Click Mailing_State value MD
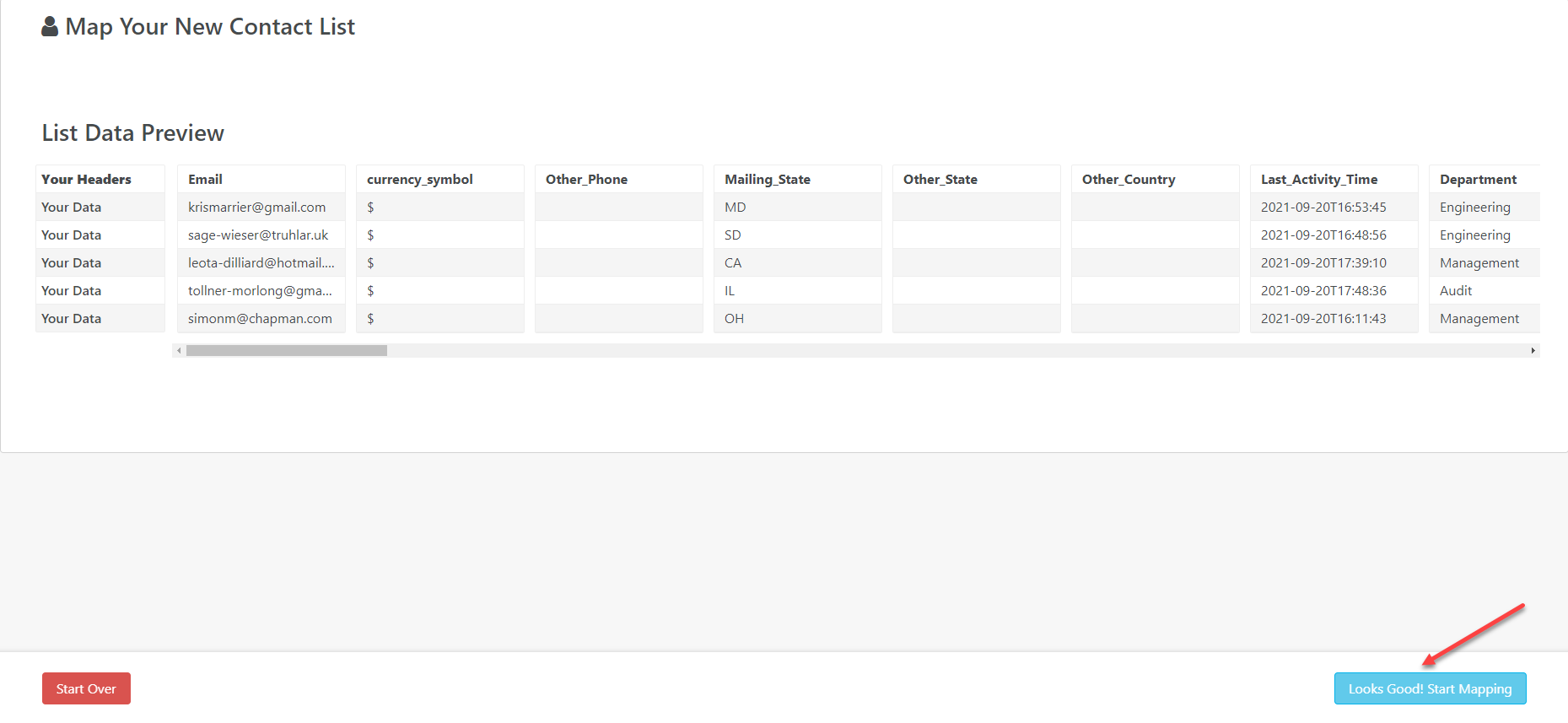Viewport: 1568px width, 723px height. click(736, 207)
